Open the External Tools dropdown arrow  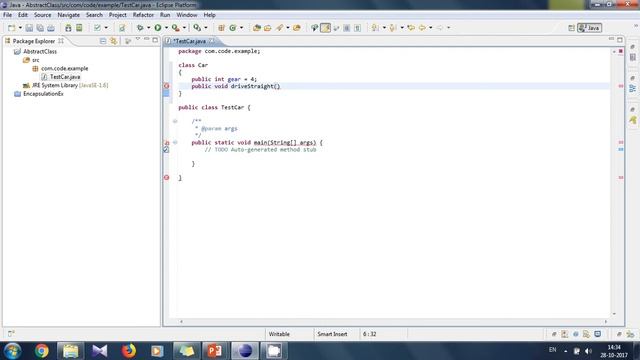(184, 28)
